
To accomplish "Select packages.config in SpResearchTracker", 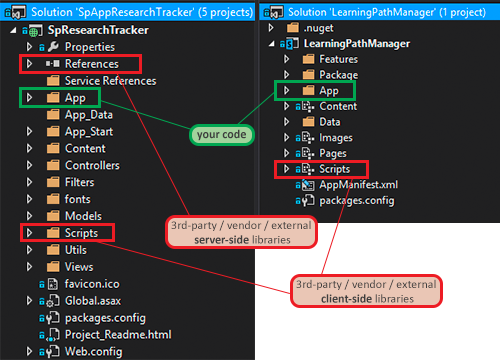I will pos(105,318).
